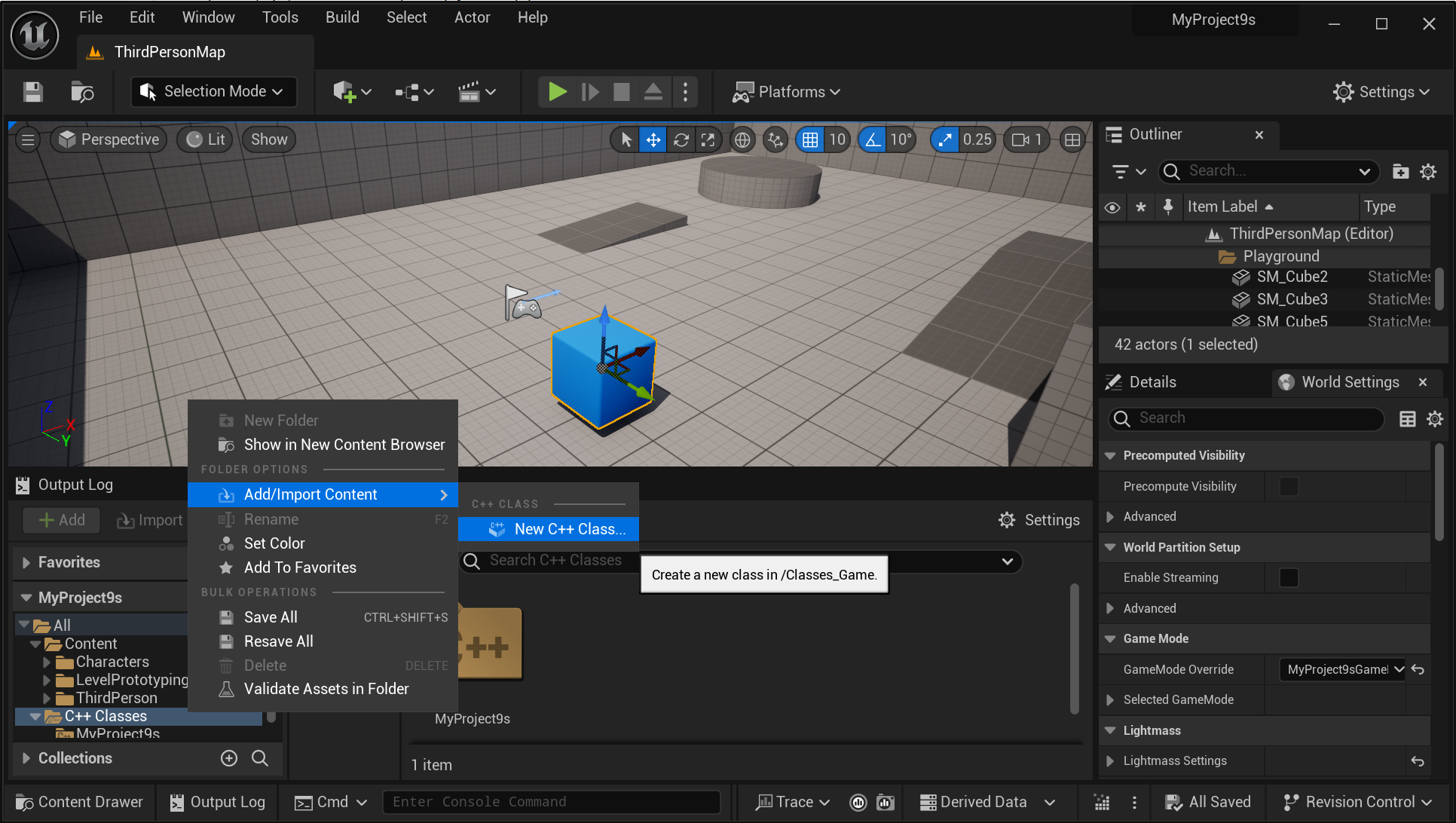
Task: Click Outliner add folder icon
Action: [1400, 172]
